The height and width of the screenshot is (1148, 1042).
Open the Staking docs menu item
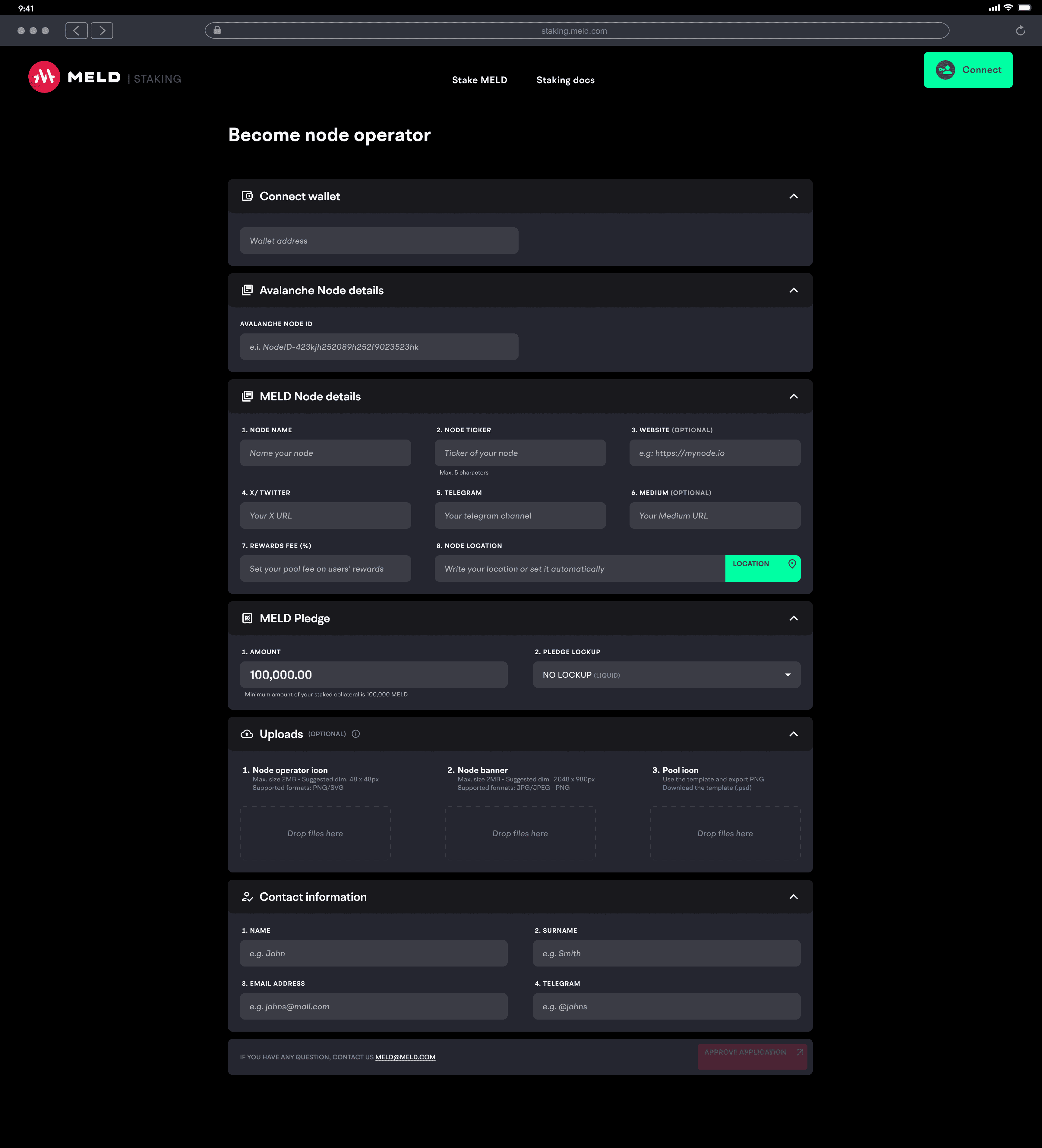(x=565, y=80)
